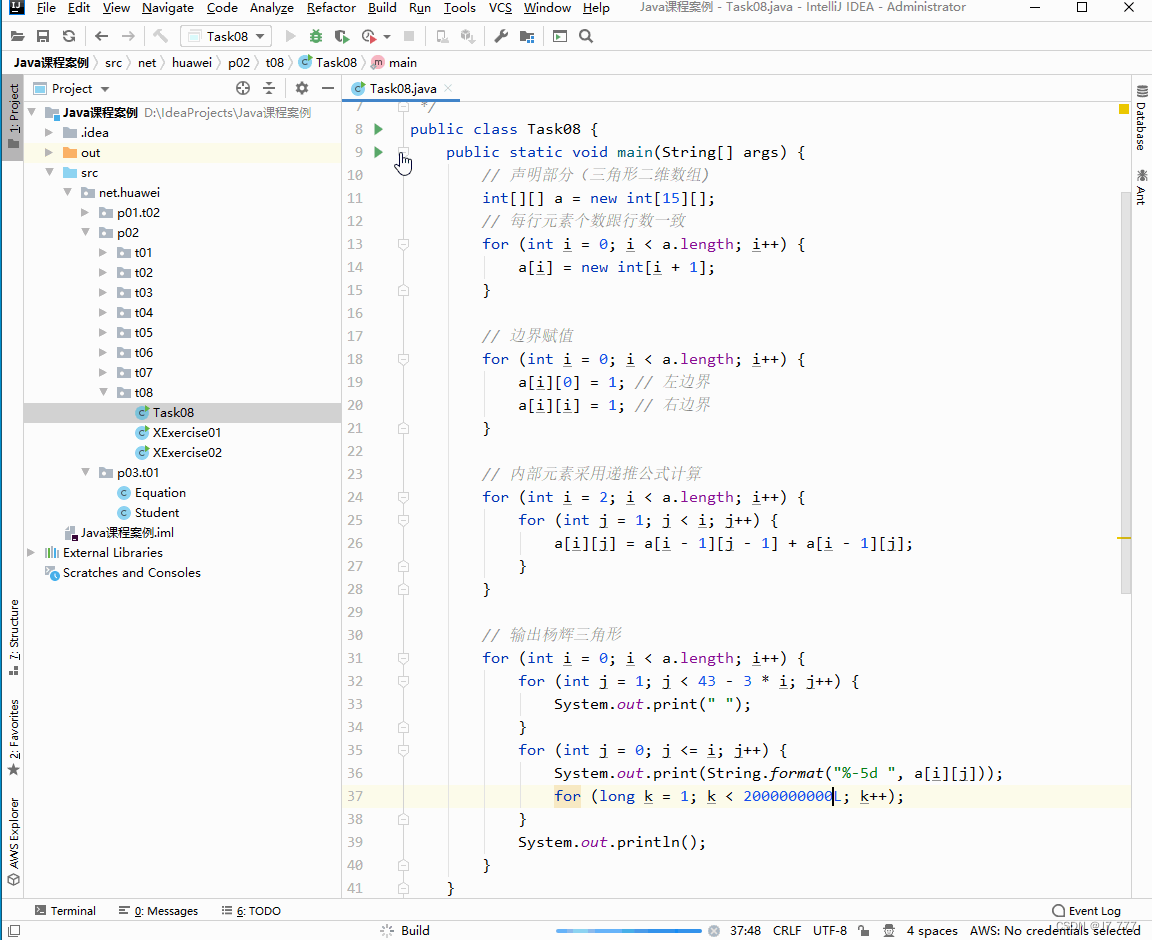Open the VCS menu
This screenshot has height=940, width=1152.
500,8
